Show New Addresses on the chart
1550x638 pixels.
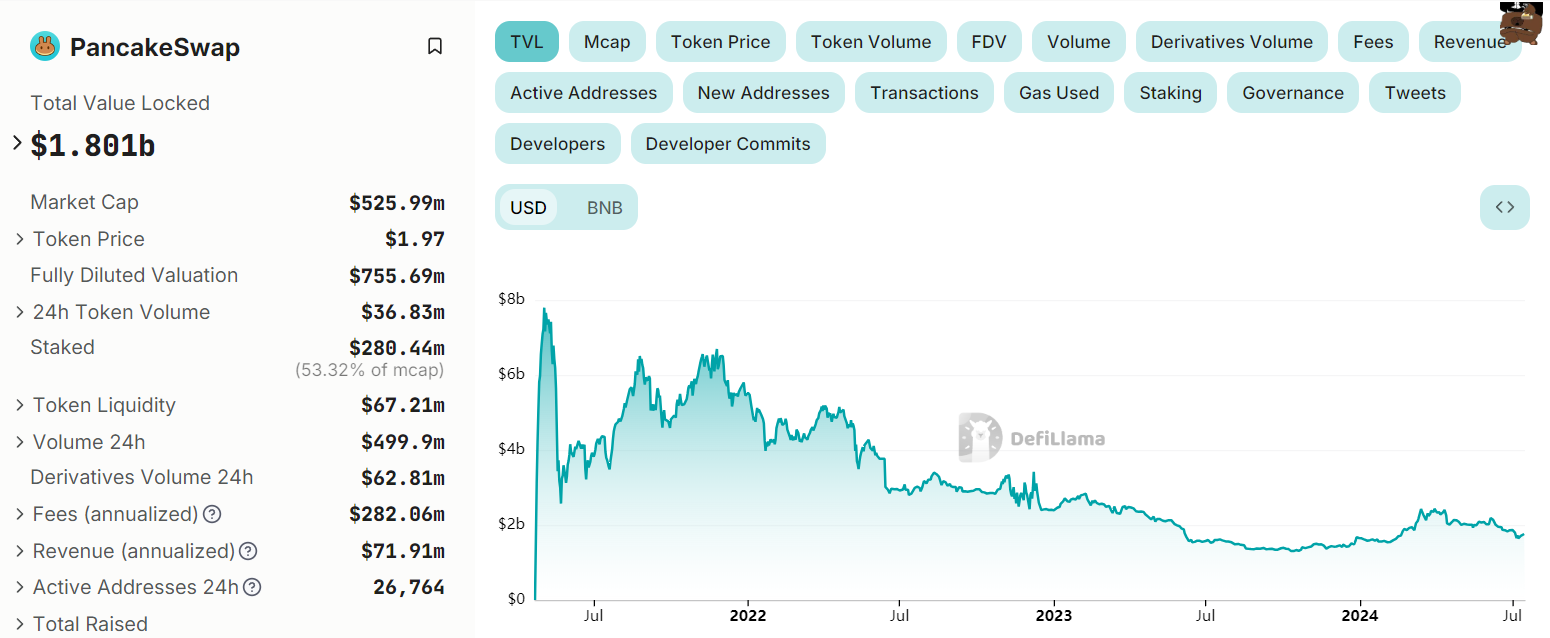764,93
